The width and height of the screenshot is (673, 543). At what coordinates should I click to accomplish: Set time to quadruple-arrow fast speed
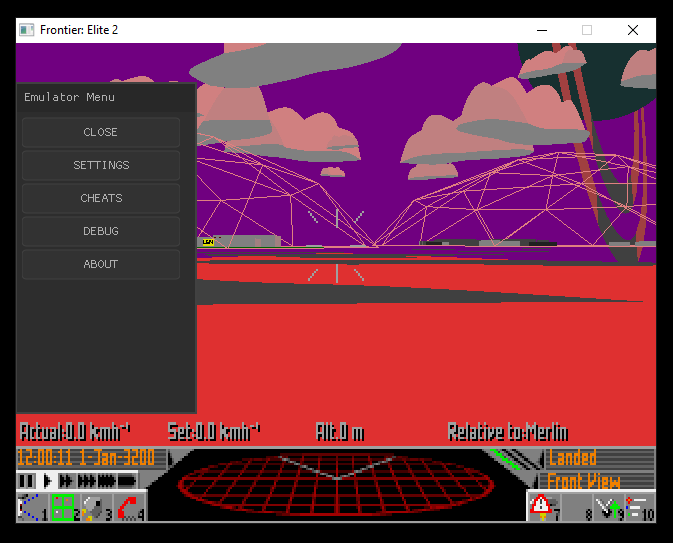106,481
